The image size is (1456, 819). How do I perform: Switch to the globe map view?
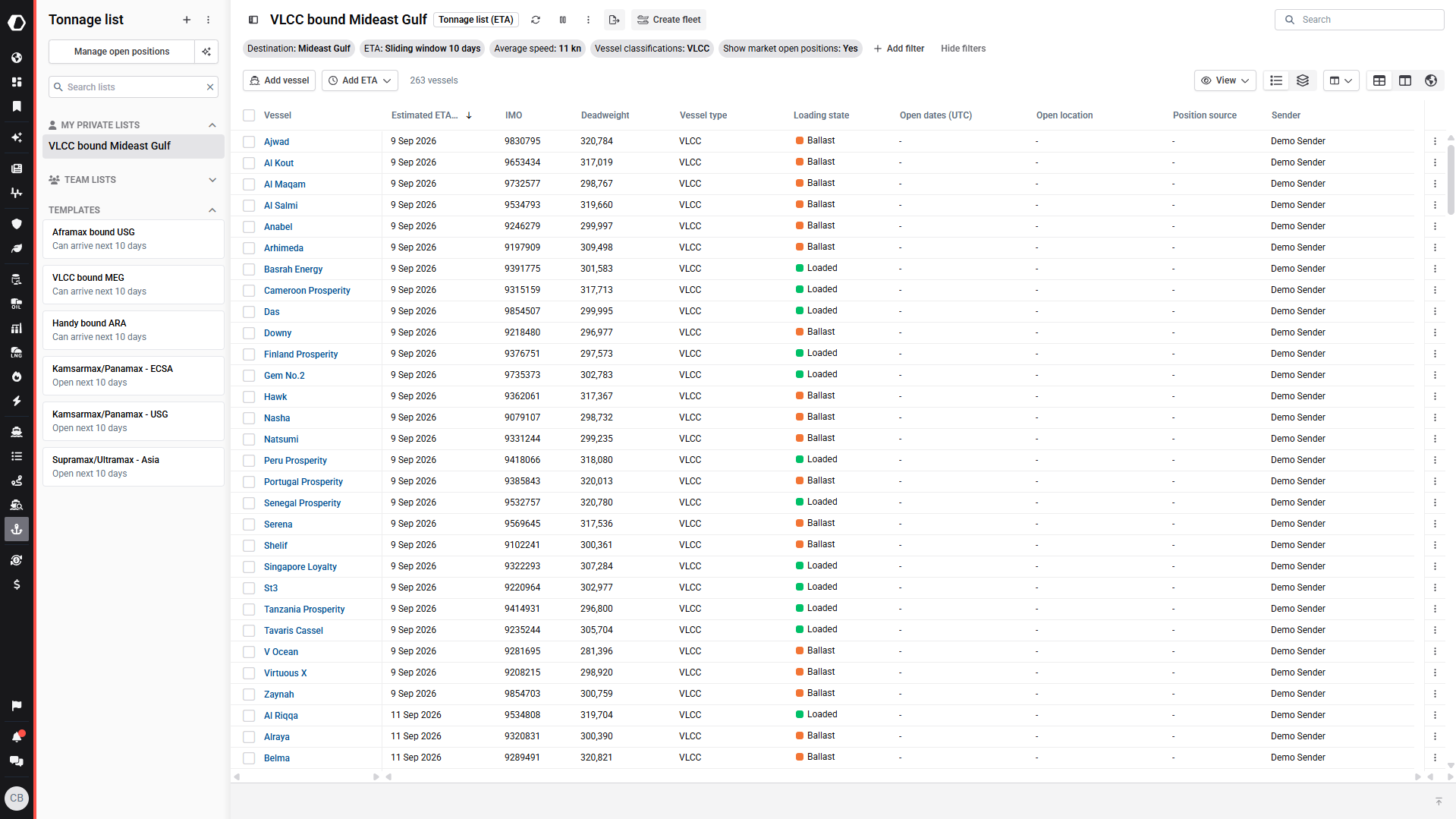pyautogui.click(x=1431, y=80)
